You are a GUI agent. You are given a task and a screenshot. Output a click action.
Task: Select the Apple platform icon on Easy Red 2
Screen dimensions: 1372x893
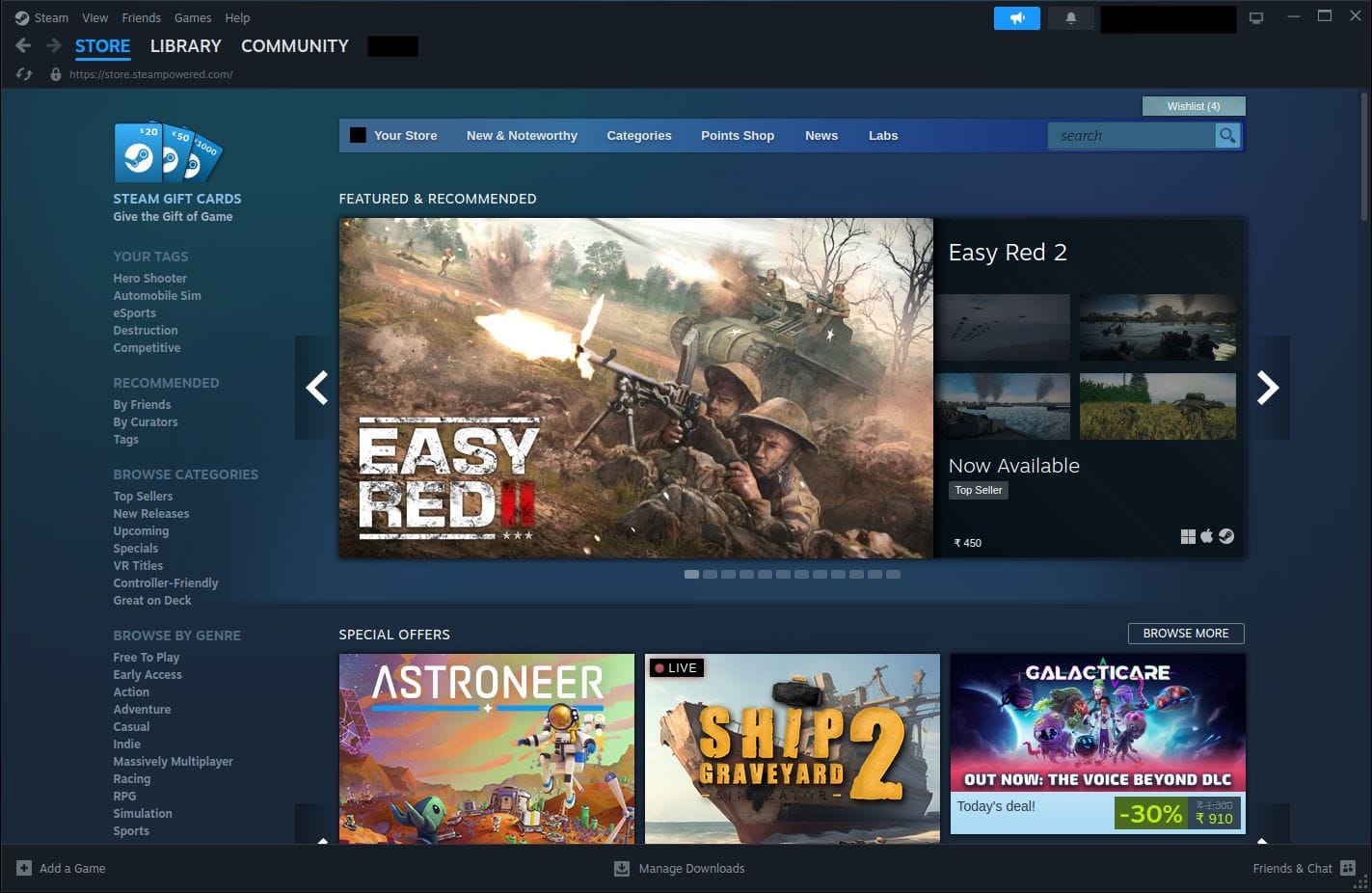(1206, 536)
